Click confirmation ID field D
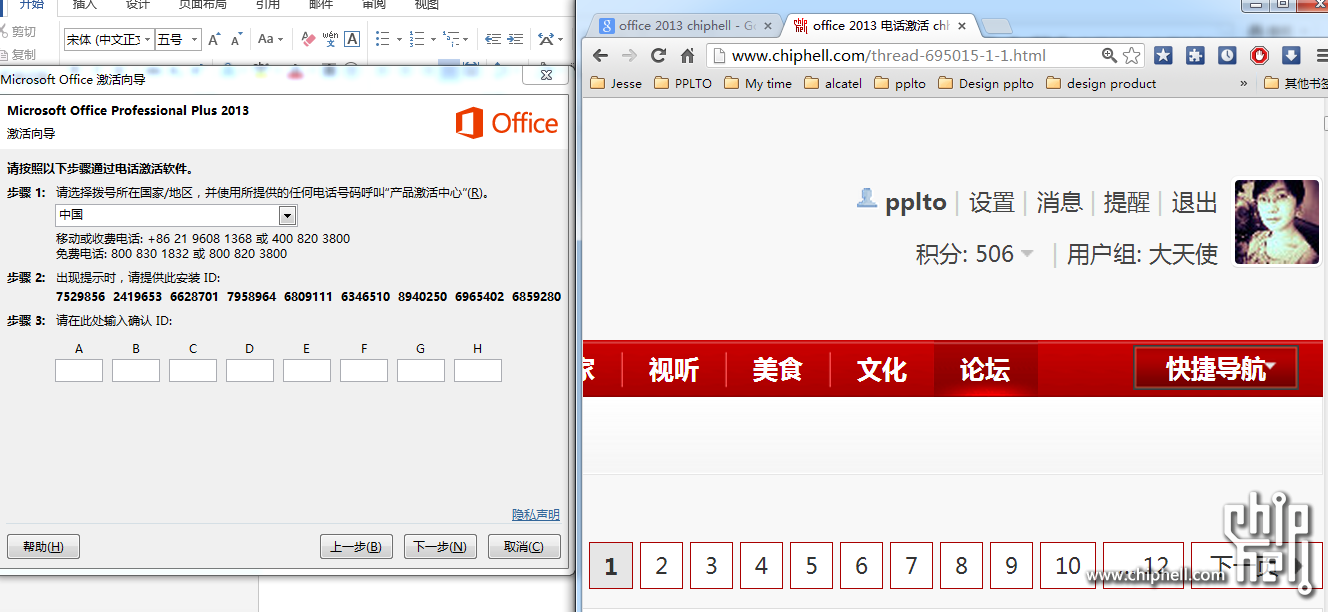The image size is (1328, 612). coord(250,371)
